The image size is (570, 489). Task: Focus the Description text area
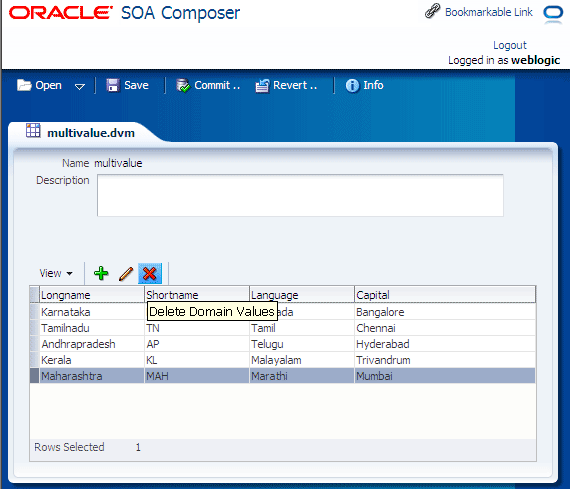pos(300,195)
